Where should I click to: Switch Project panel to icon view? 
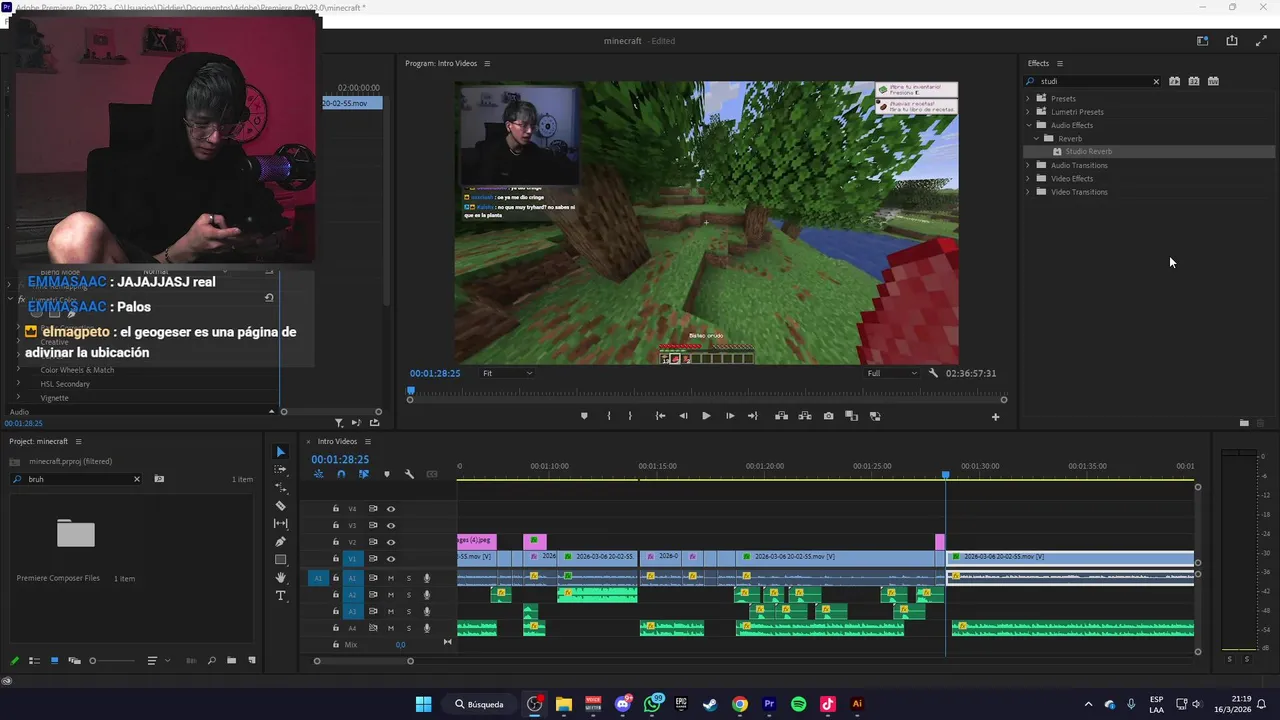point(54,661)
